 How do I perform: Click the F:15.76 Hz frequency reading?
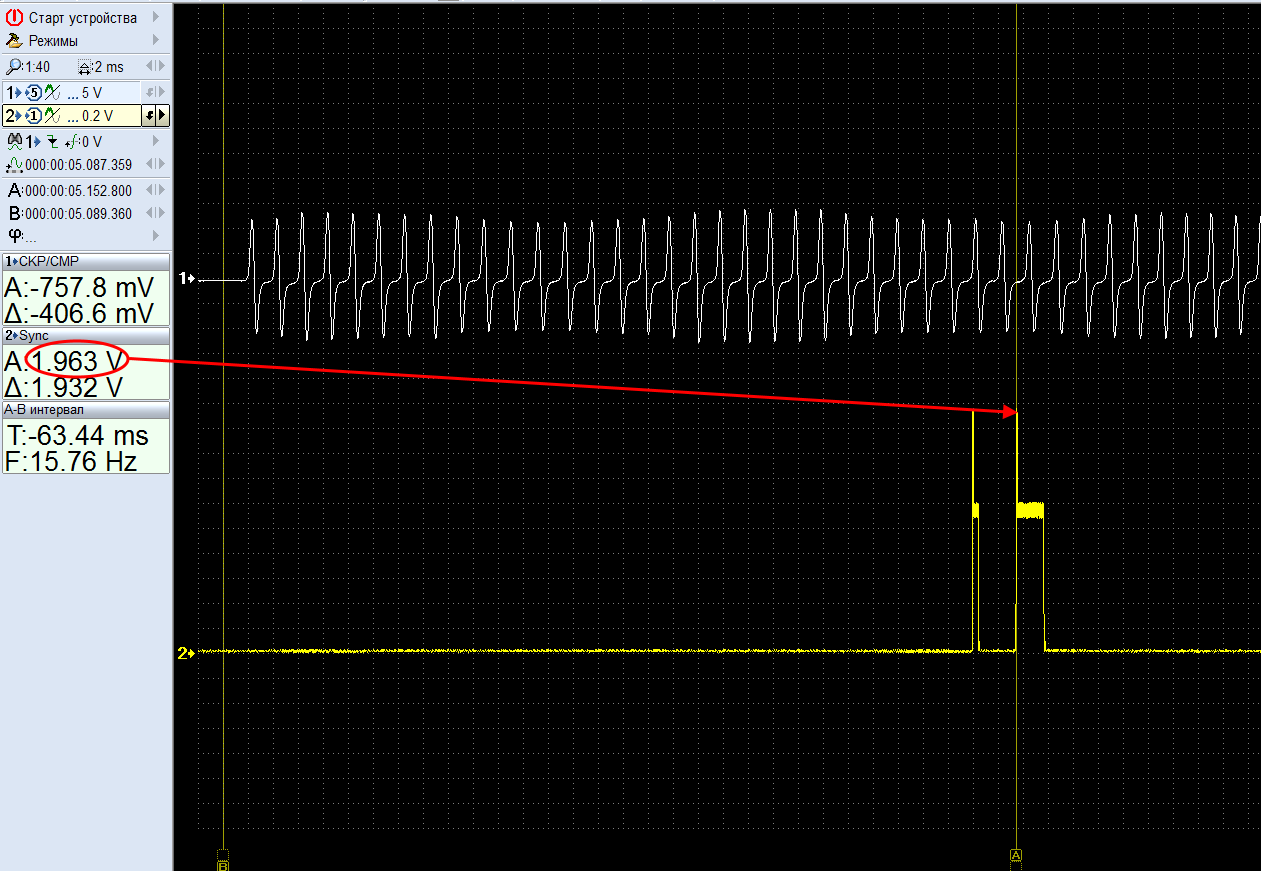[71, 461]
